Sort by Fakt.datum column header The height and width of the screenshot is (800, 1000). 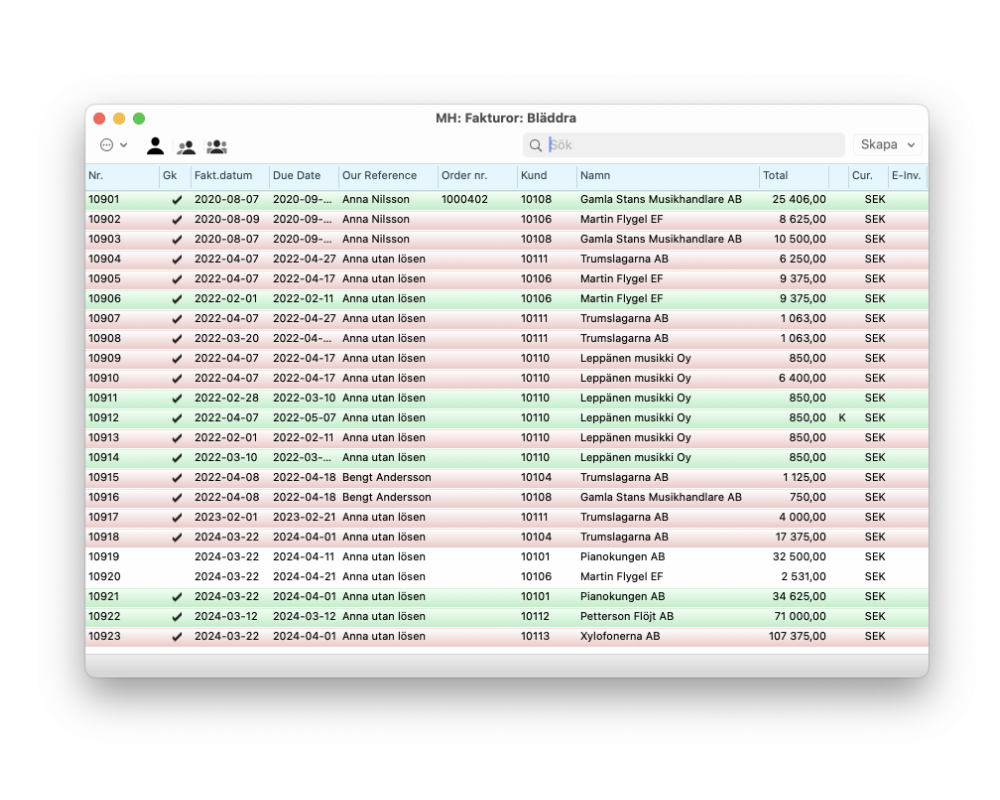(230, 175)
